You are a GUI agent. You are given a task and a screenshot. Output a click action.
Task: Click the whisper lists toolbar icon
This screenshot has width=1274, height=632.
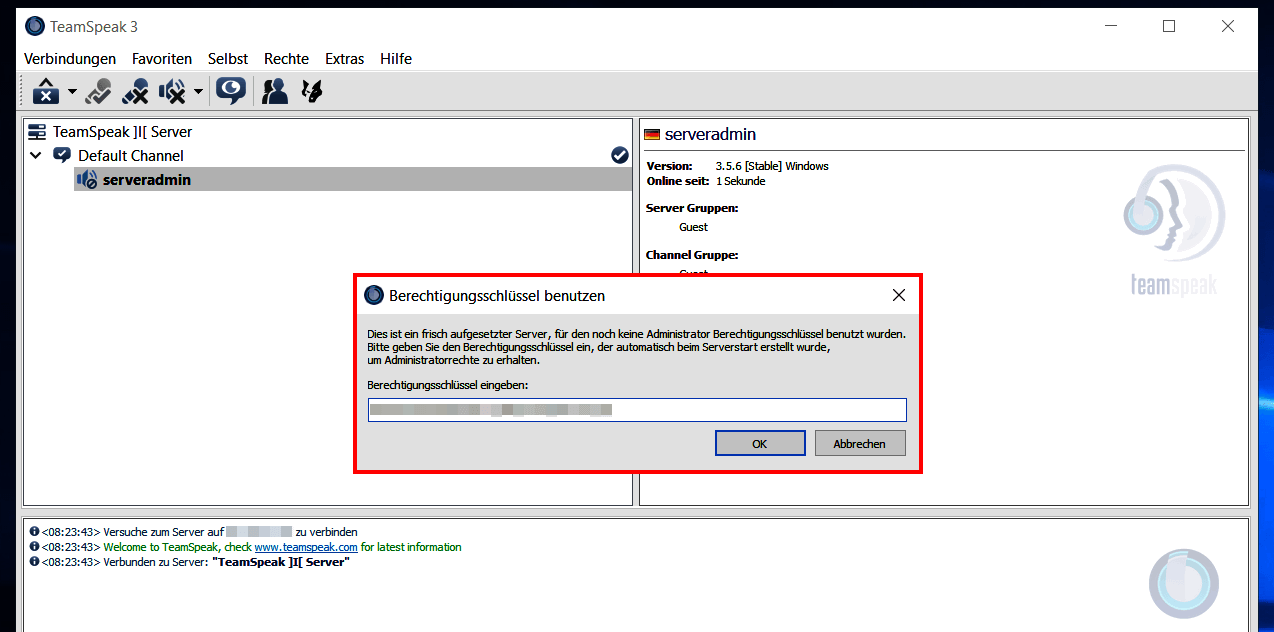pos(310,91)
